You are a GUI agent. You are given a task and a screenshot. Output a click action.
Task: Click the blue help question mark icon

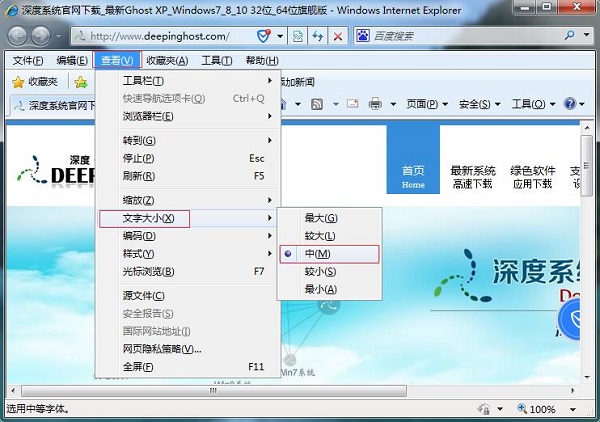[569, 103]
